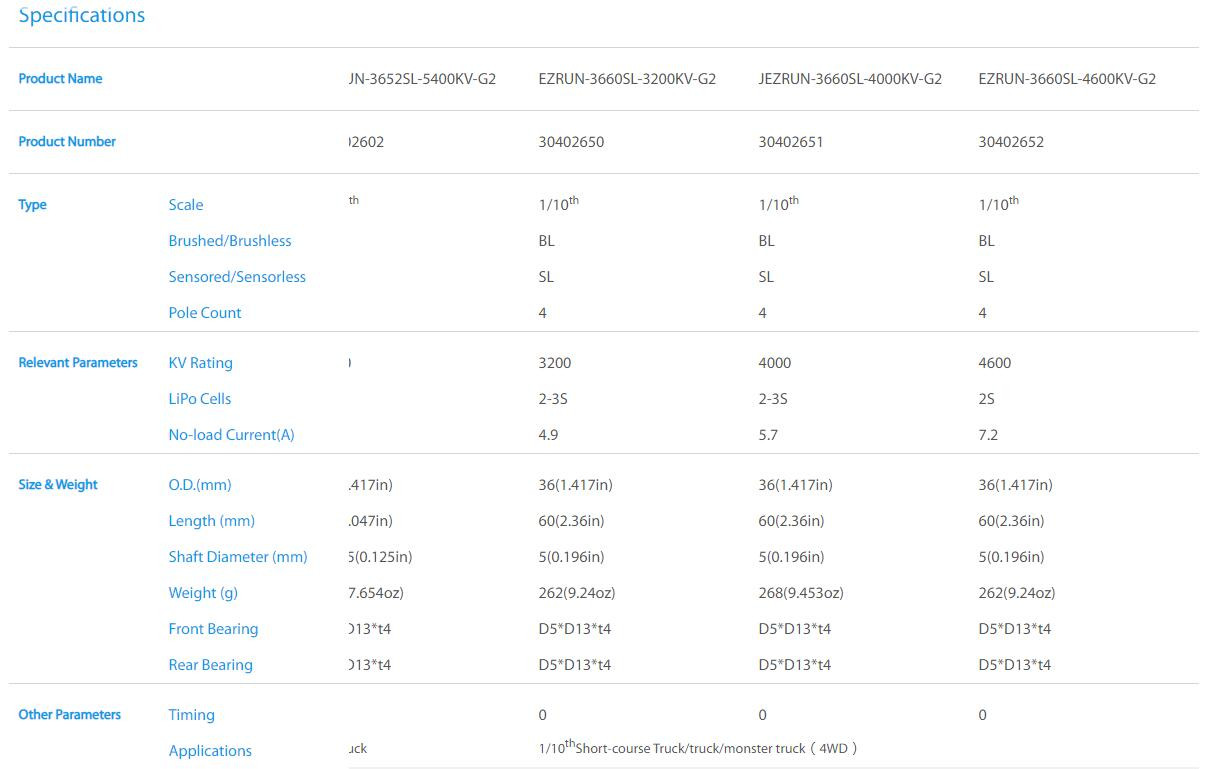Click the Specifications heading
The image size is (1211, 769).
click(x=82, y=15)
